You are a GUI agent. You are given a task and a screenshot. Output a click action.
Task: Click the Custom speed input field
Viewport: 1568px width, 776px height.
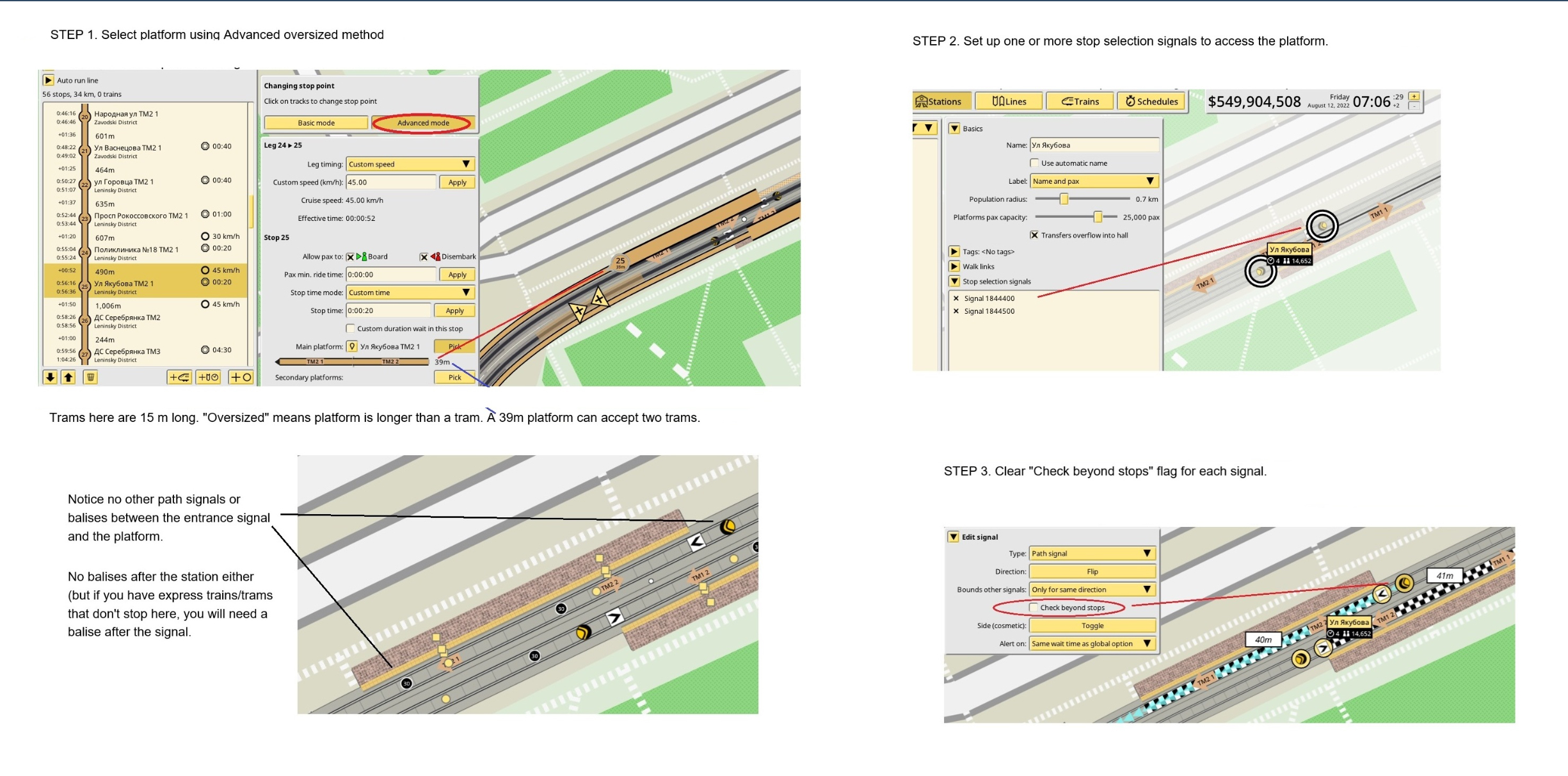390,182
